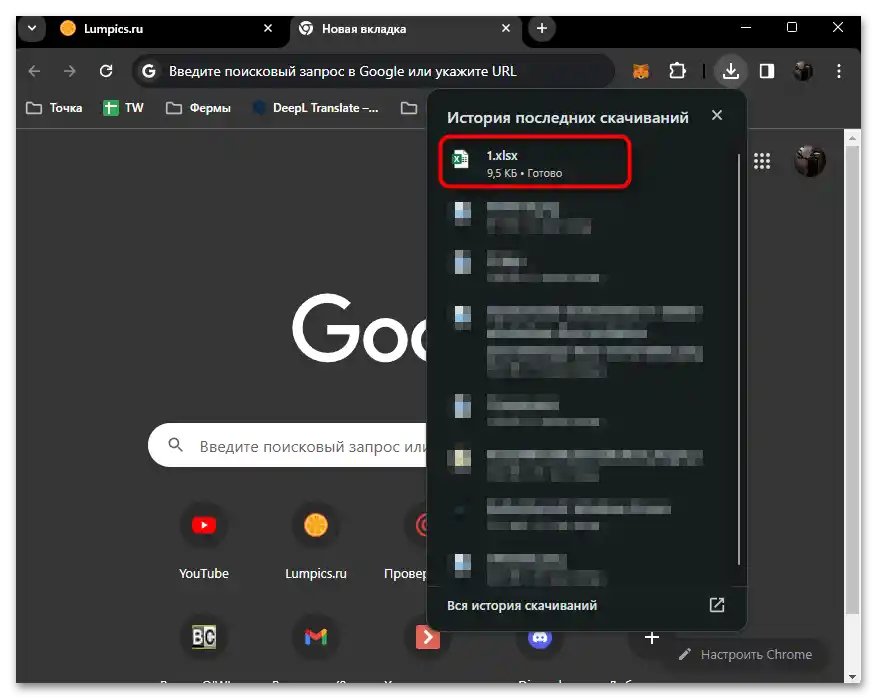
Task: Open the Chrome profile avatar in toolbar
Action: pos(803,71)
